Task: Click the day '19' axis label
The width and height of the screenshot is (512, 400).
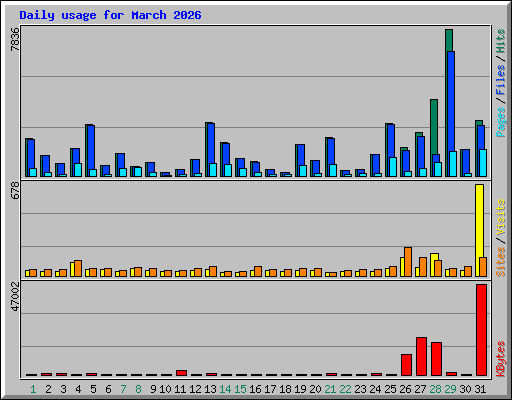Action: coord(300,389)
